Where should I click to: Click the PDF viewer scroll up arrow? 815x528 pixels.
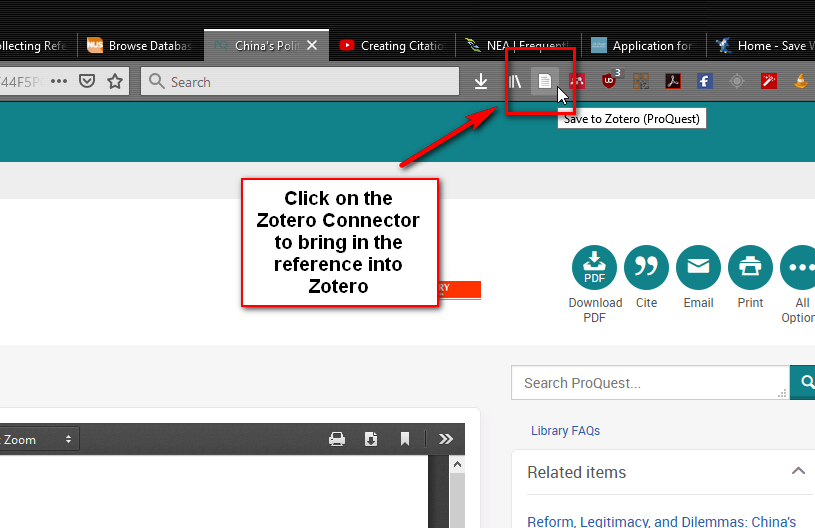457,464
